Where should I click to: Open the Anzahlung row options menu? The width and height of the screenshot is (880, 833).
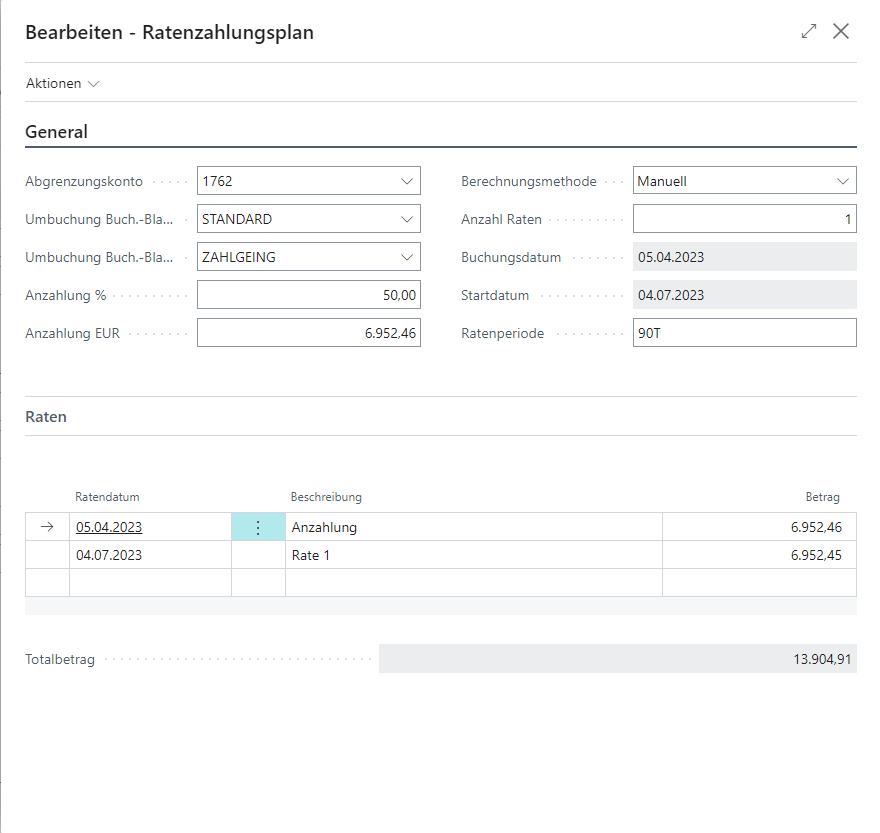click(258, 527)
